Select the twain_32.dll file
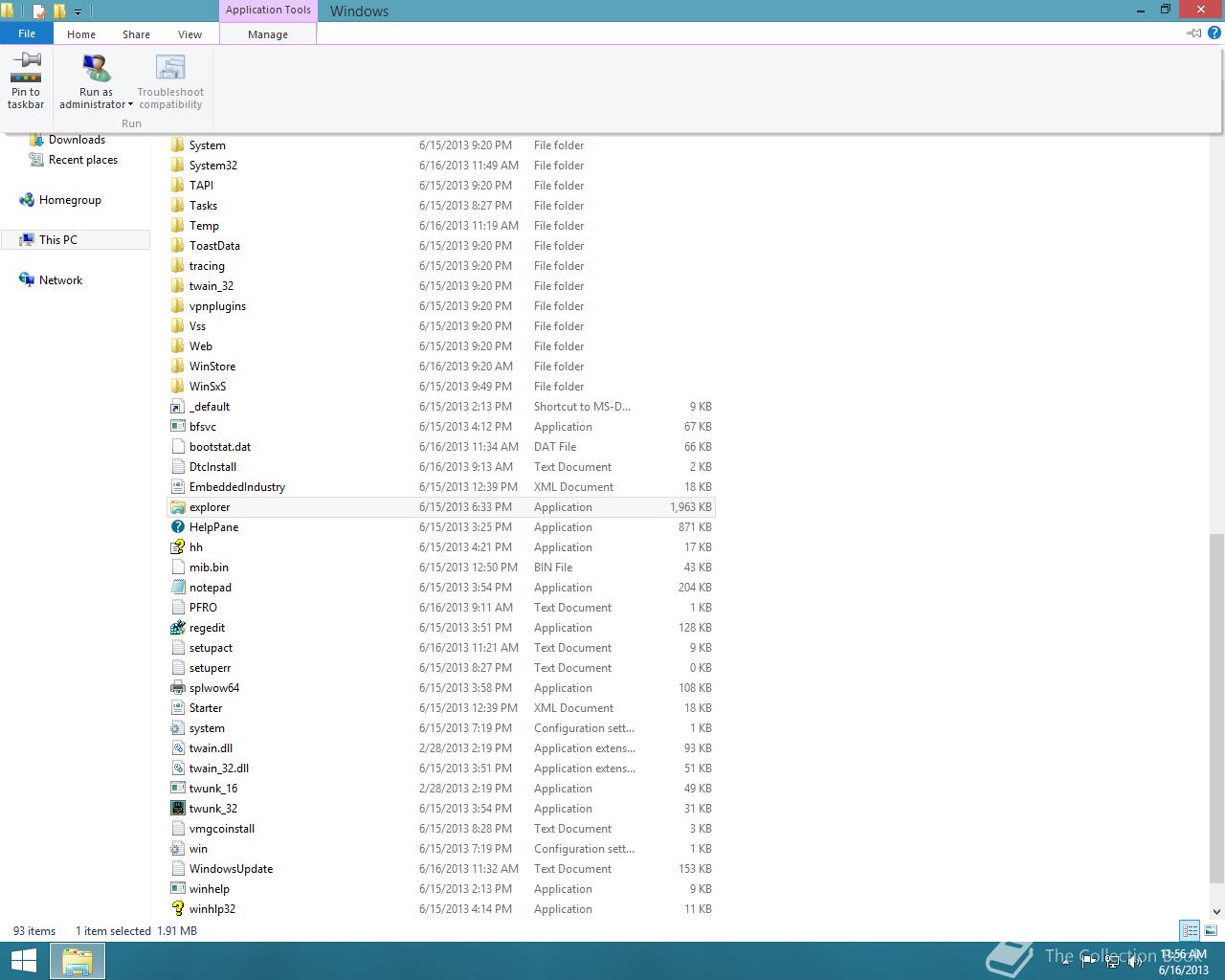 (x=441, y=768)
